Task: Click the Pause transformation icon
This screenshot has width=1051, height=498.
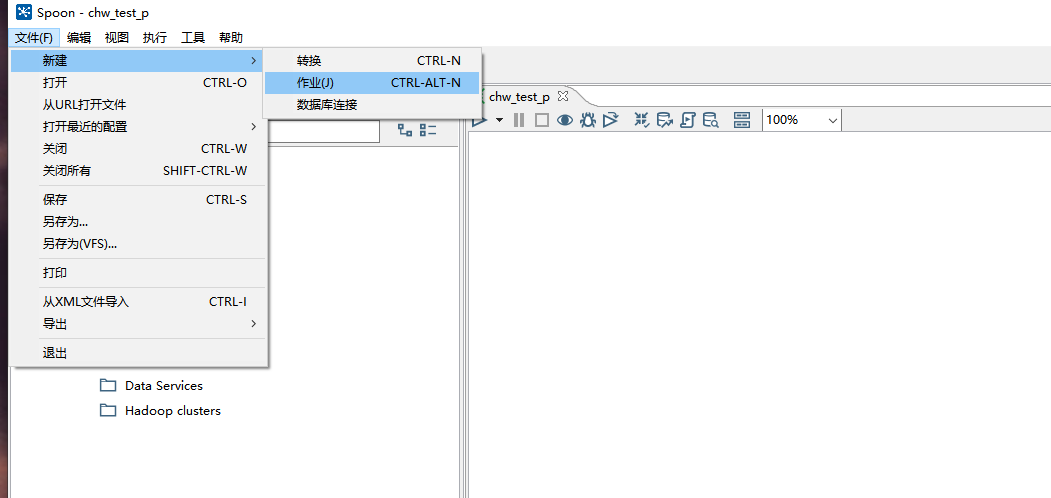Action: (519, 120)
